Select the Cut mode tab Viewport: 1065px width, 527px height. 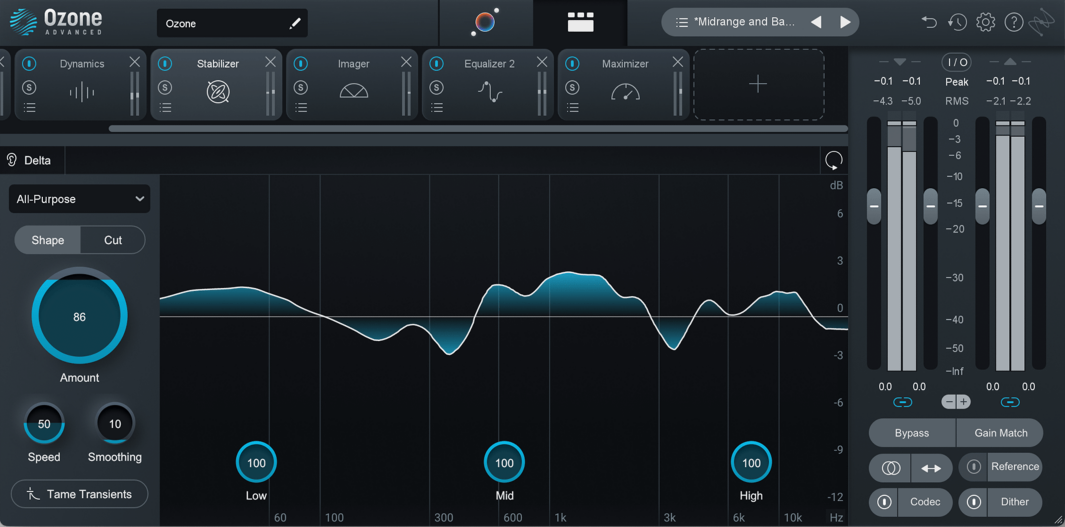113,240
